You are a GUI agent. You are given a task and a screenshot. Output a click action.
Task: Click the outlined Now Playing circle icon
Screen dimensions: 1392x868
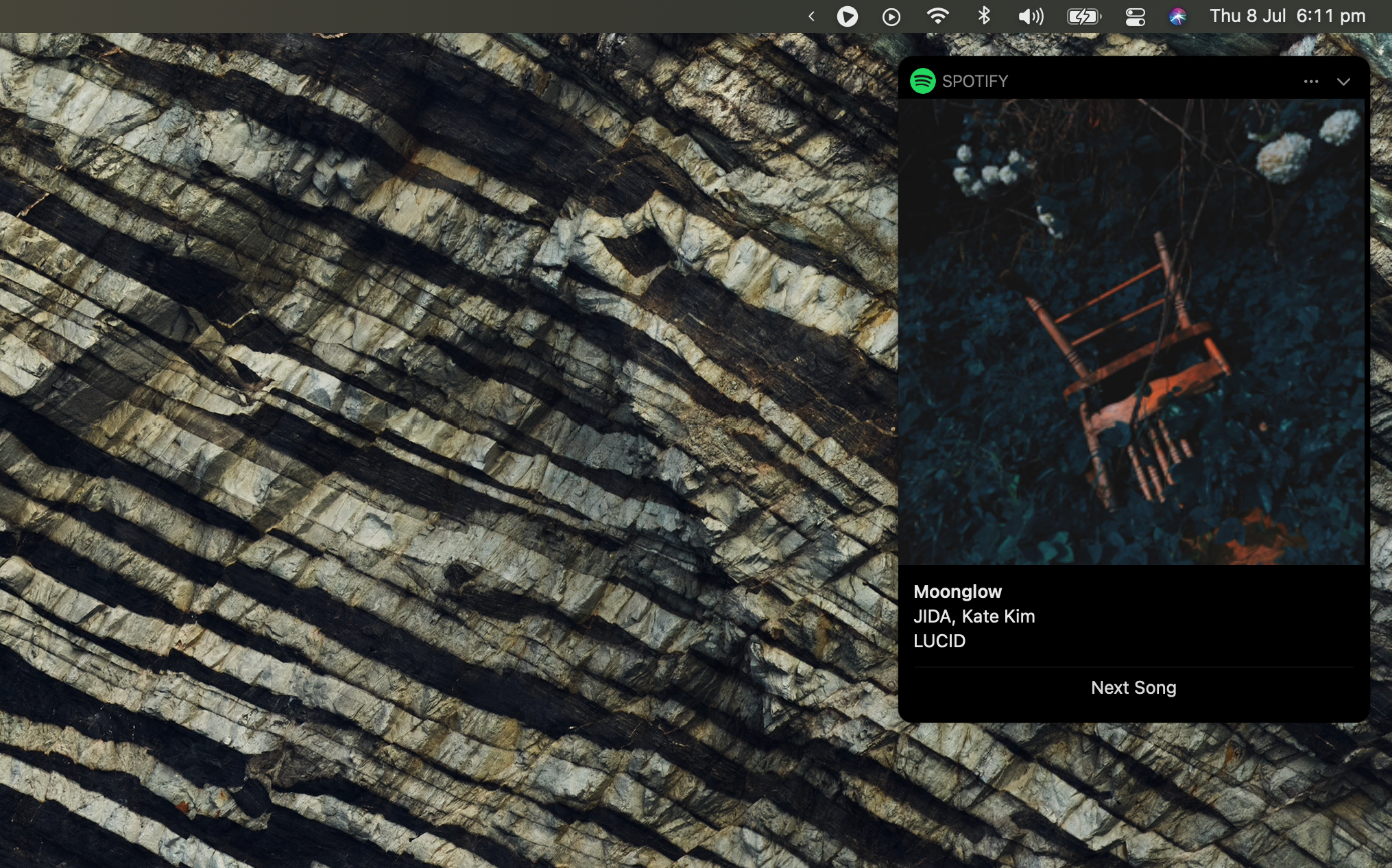(x=891, y=16)
